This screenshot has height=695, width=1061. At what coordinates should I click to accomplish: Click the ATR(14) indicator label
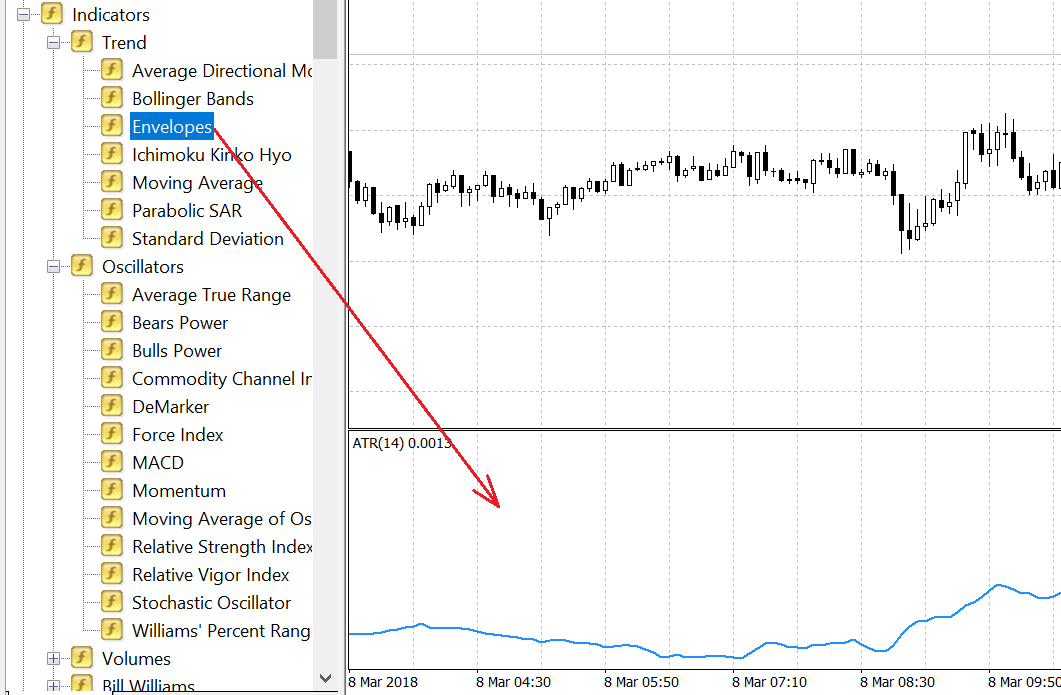pyautogui.click(x=402, y=443)
